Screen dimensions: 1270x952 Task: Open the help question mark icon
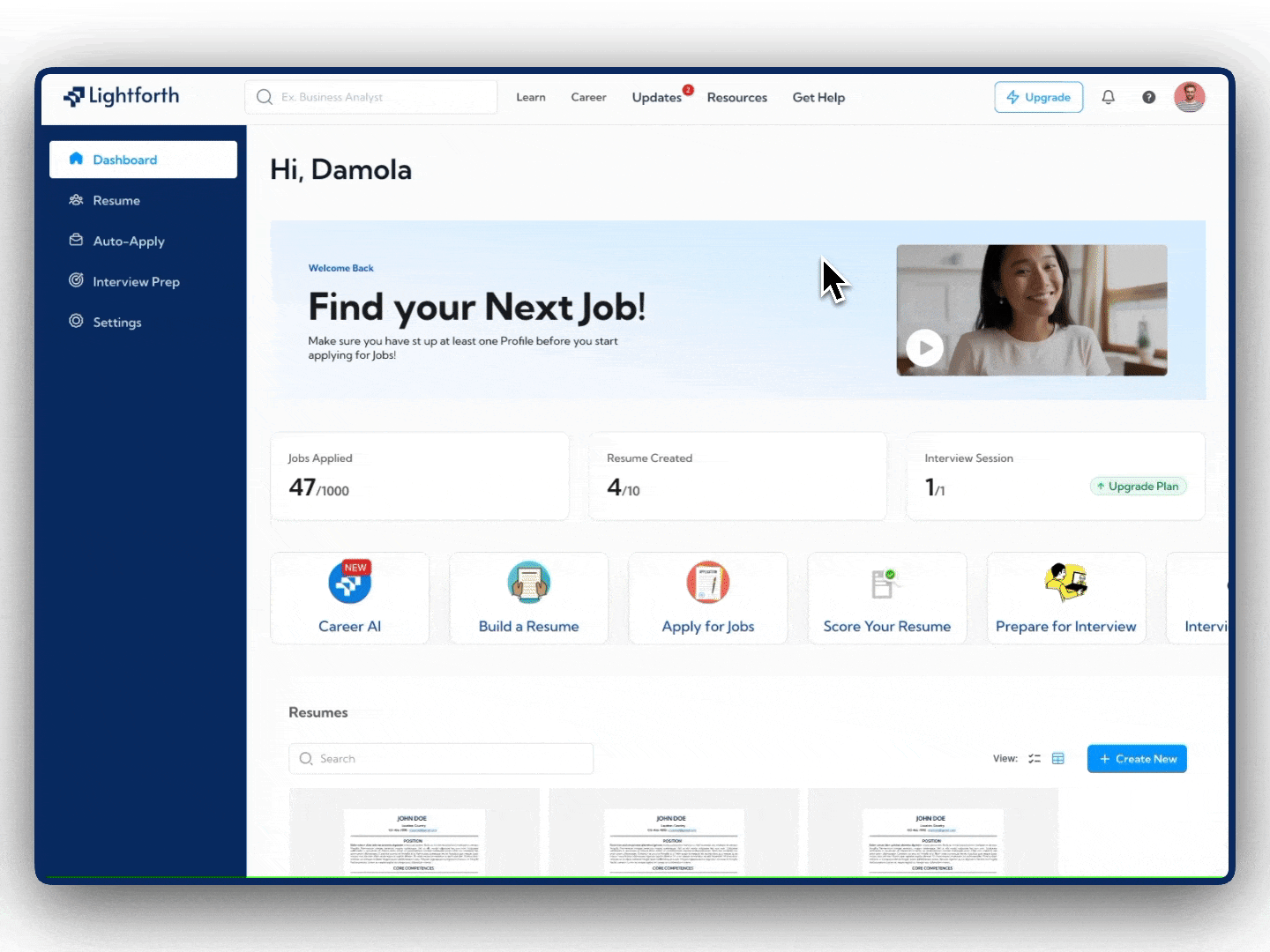1148,97
